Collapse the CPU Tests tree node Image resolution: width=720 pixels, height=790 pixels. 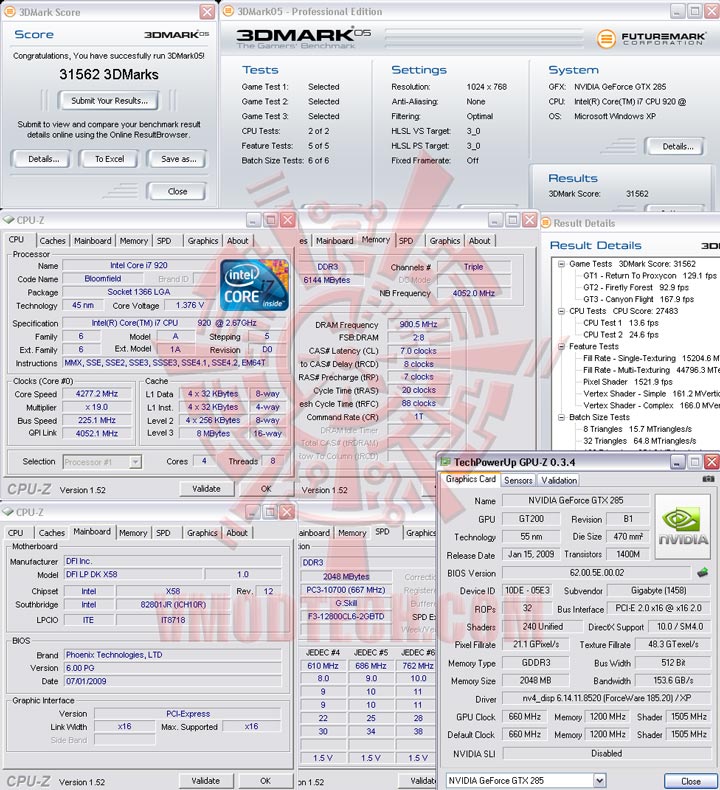(561, 311)
